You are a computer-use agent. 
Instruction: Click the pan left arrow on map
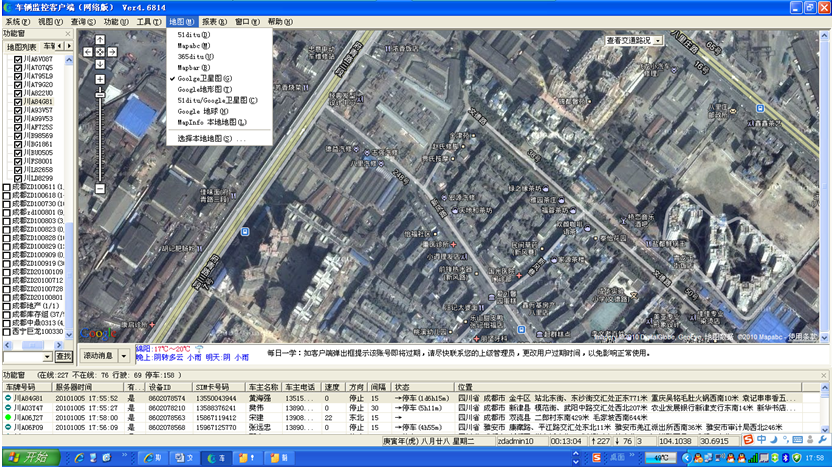tap(88, 51)
